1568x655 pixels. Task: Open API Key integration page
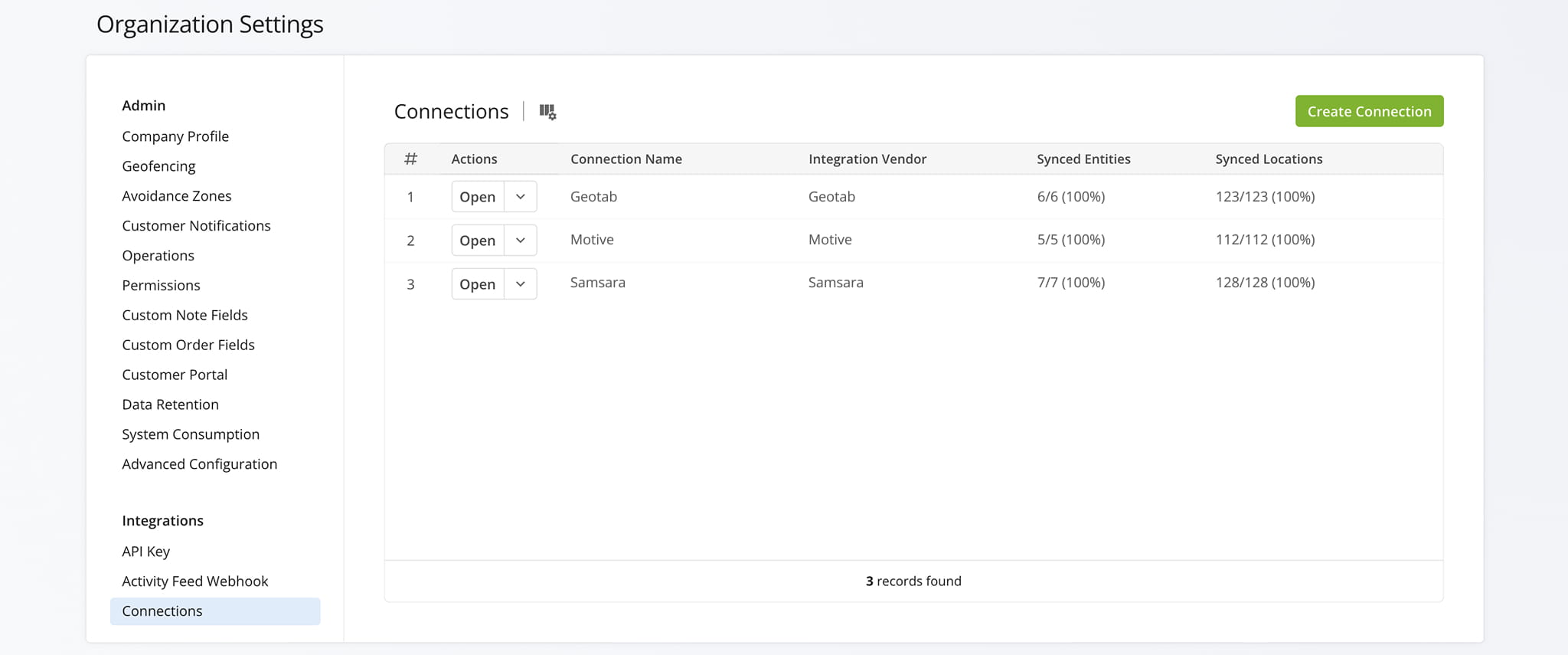pyautogui.click(x=145, y=552)
